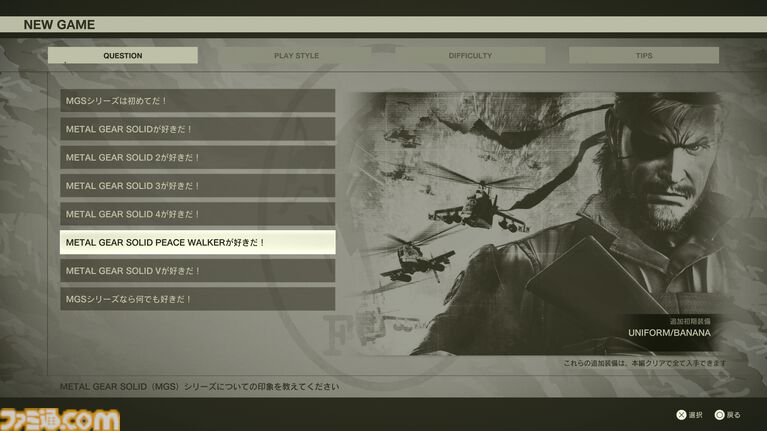Screen dimensions: 767x431
Task: Switch to the QUESTION tab
Action: click(x=123, y=55)
